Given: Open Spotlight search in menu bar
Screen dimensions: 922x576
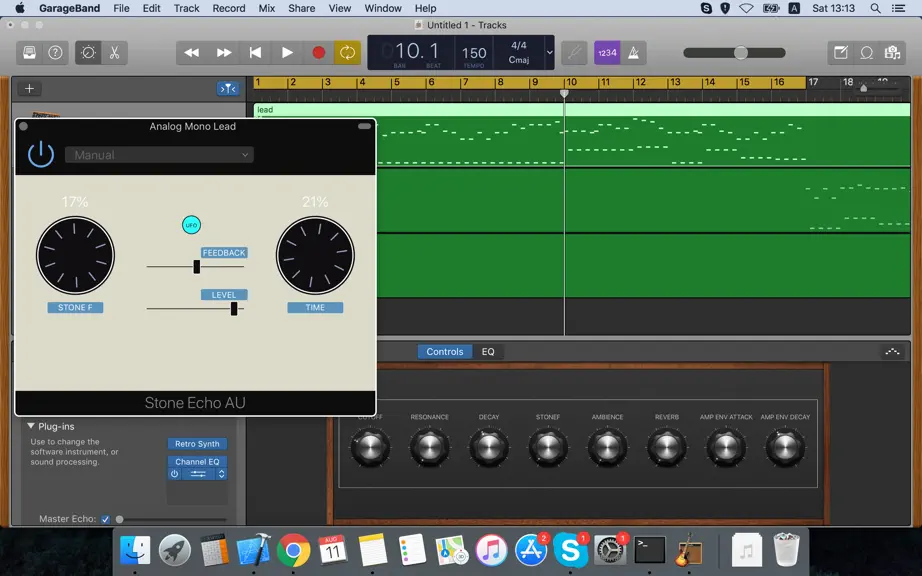Looking at the screenshot, I should [876, 8].
